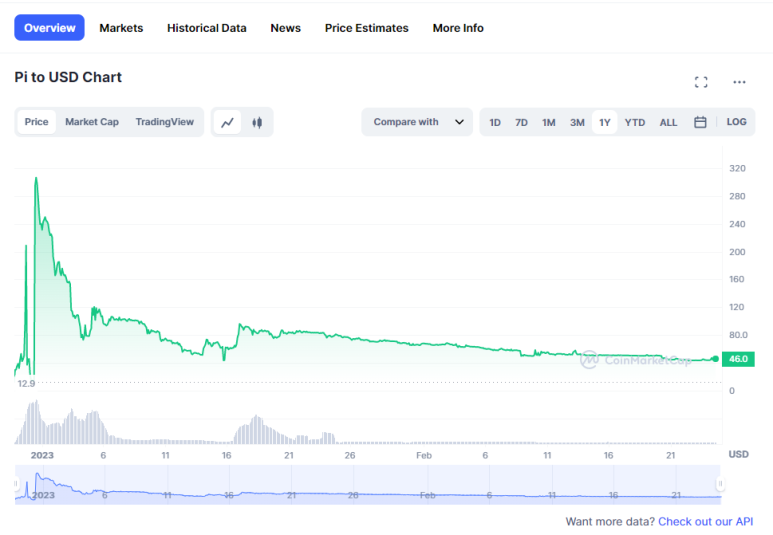Set chart range to ALL

coord(668,122)
